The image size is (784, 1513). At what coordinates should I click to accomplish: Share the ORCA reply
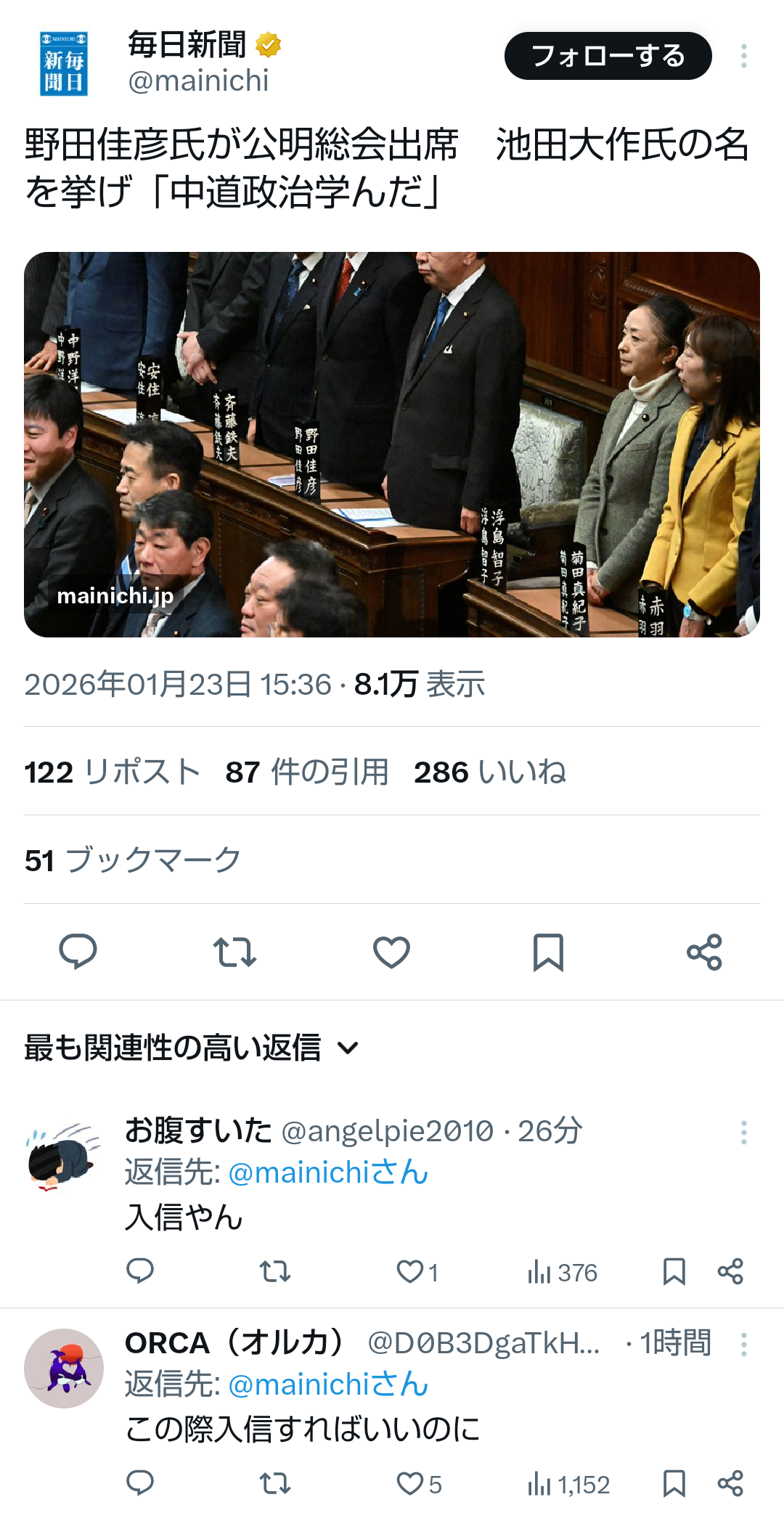click(x=730, y=1484)
